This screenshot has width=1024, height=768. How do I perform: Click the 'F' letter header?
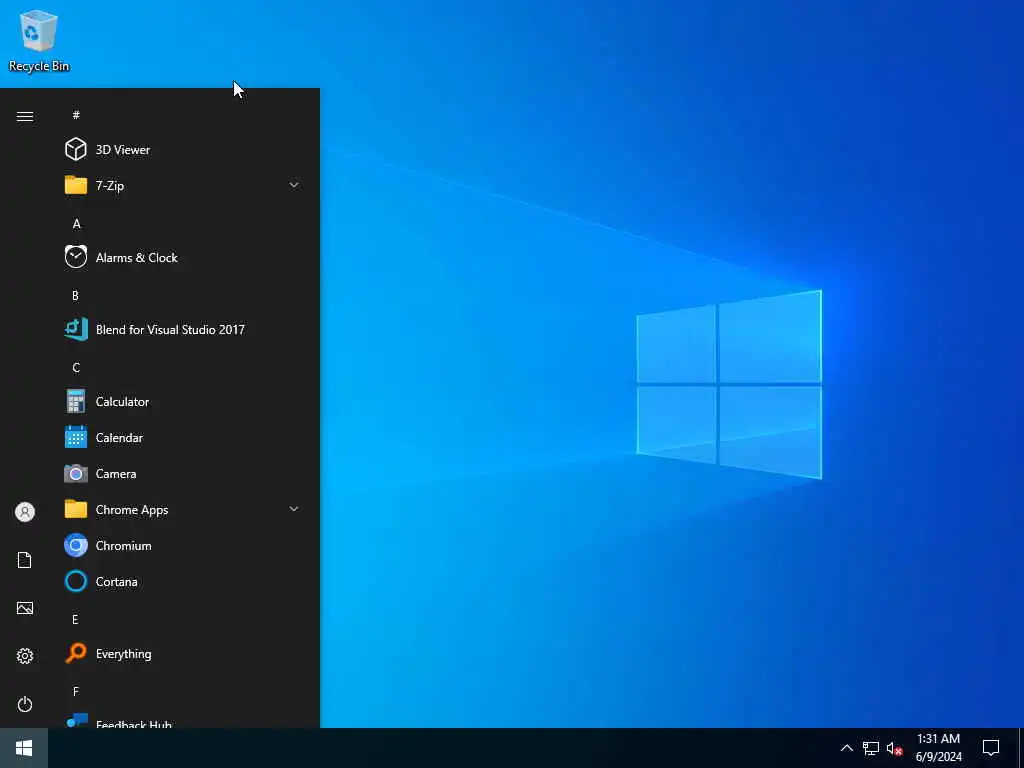point(76,691)
